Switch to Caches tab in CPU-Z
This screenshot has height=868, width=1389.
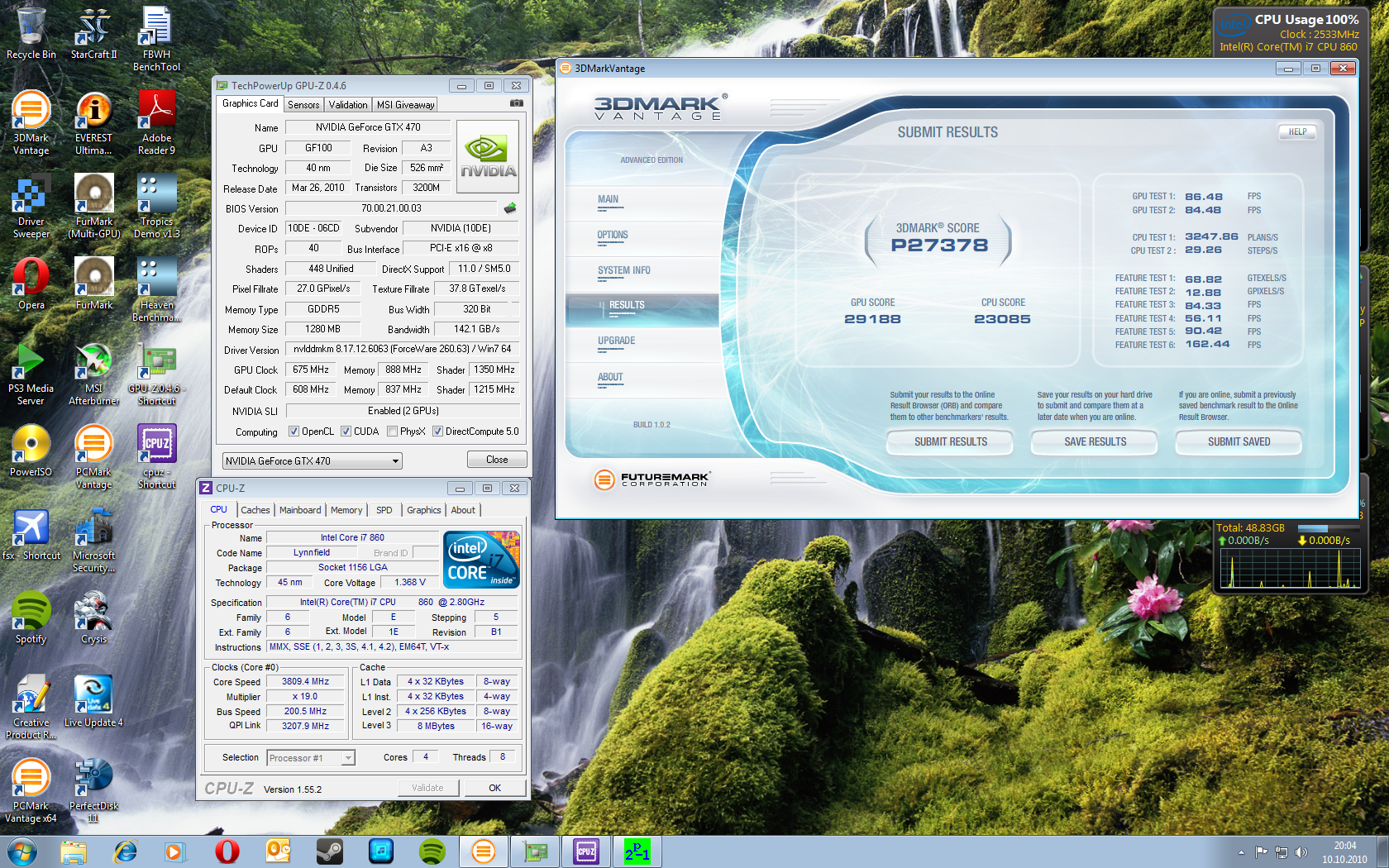tap(255, 510)
